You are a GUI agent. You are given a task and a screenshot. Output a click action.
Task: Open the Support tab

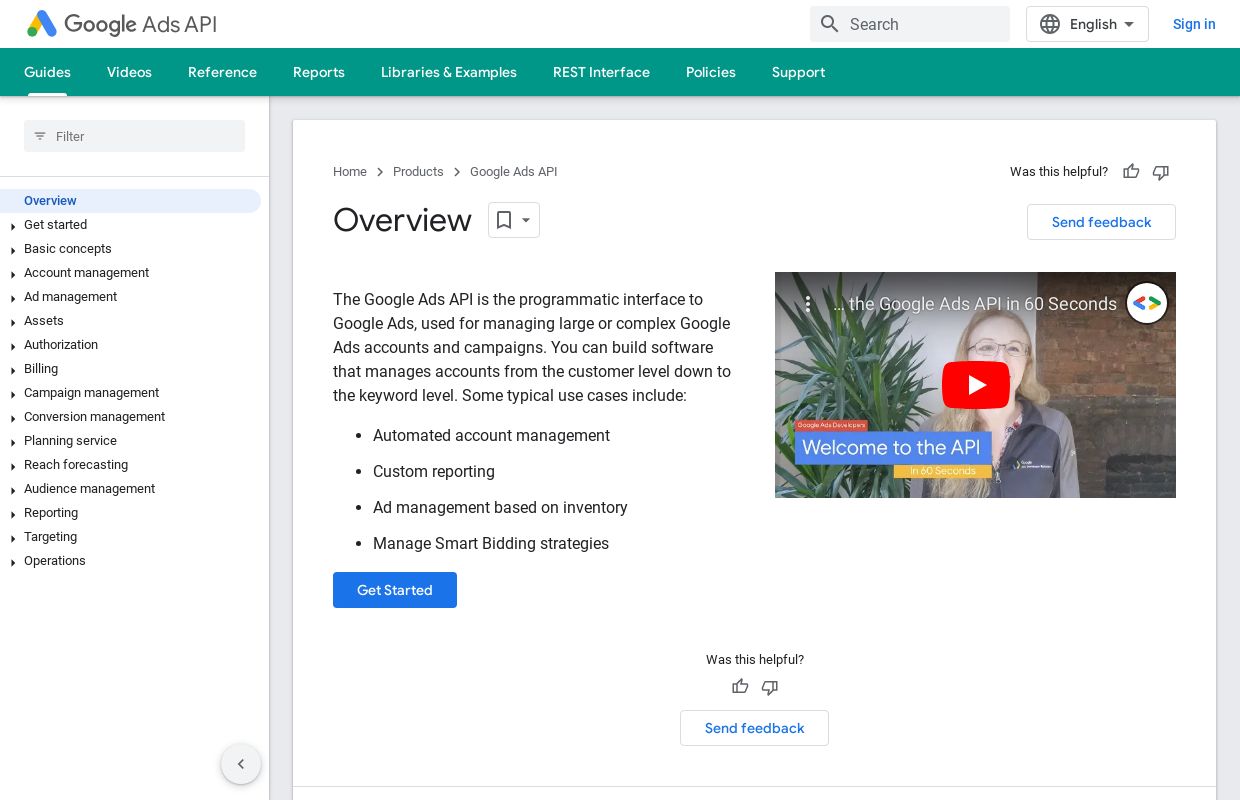point(798,72)
